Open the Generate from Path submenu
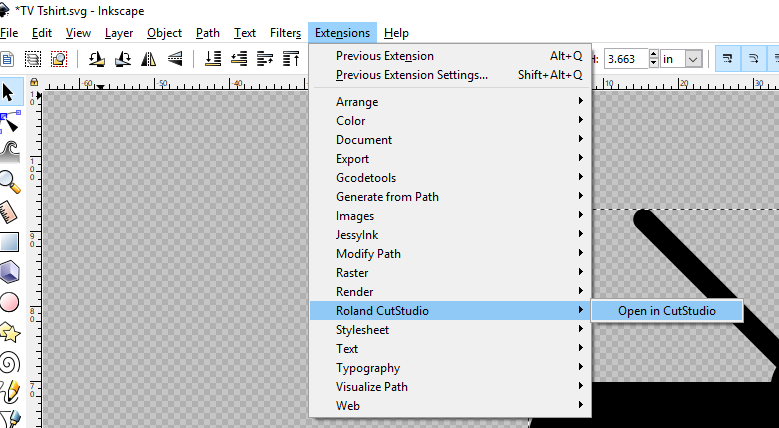The image size is (779, 428). coord(450,197)
